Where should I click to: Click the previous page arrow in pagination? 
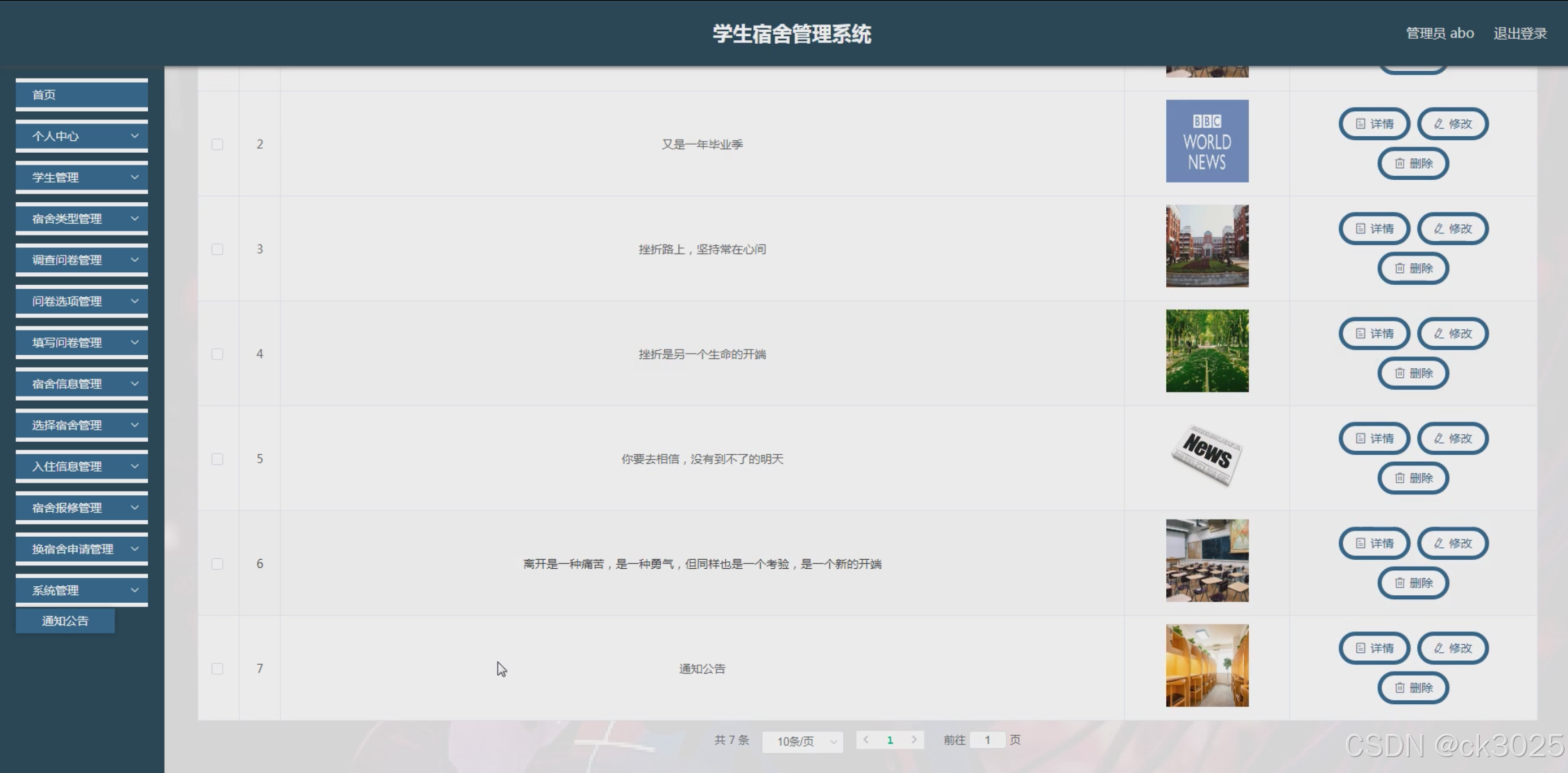click(866, 740)
